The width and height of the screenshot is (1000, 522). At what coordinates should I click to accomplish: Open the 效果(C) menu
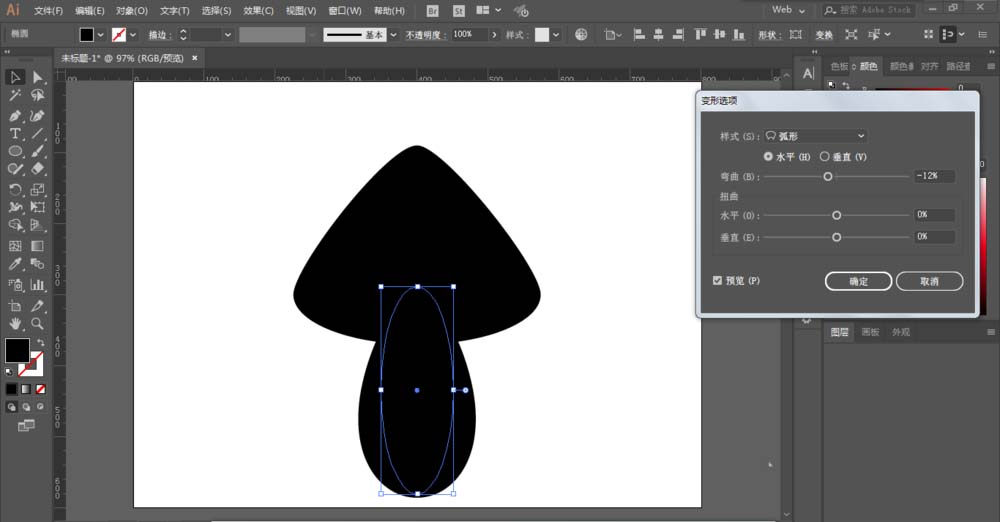257,11
